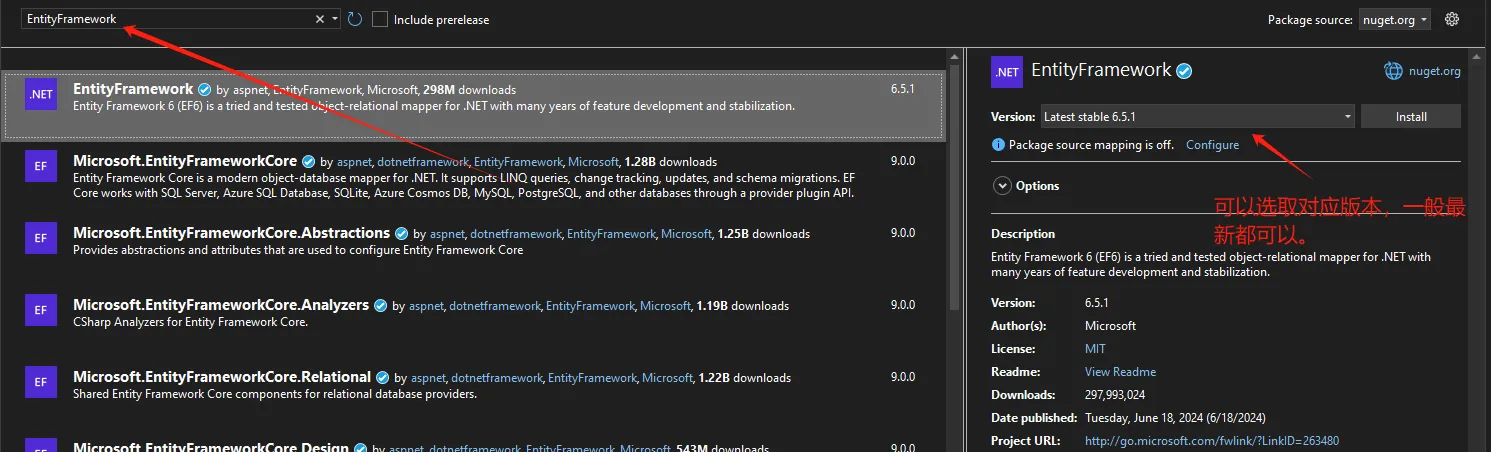
Task: Click the Description heading in details pane
Action: [x=1023, y=234]
